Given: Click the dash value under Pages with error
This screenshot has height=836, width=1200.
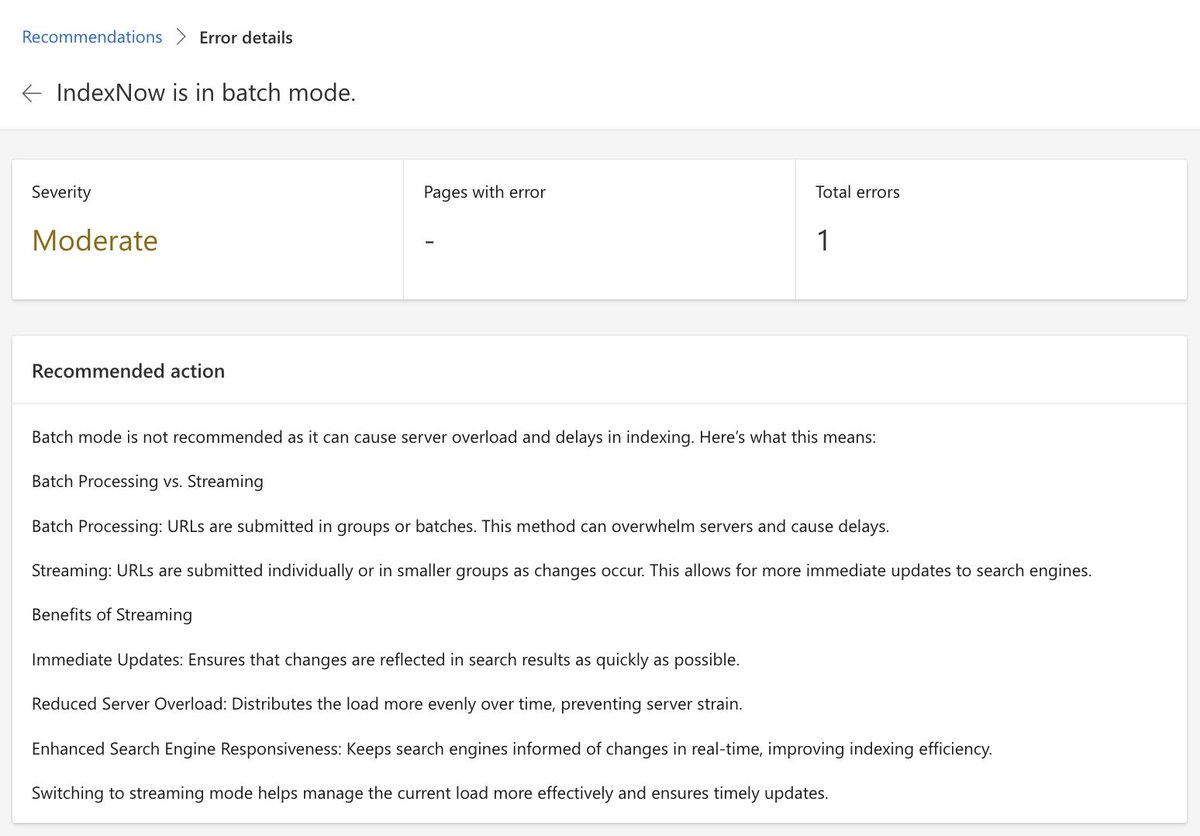Looking at the screenshot, I should [429, 242].
